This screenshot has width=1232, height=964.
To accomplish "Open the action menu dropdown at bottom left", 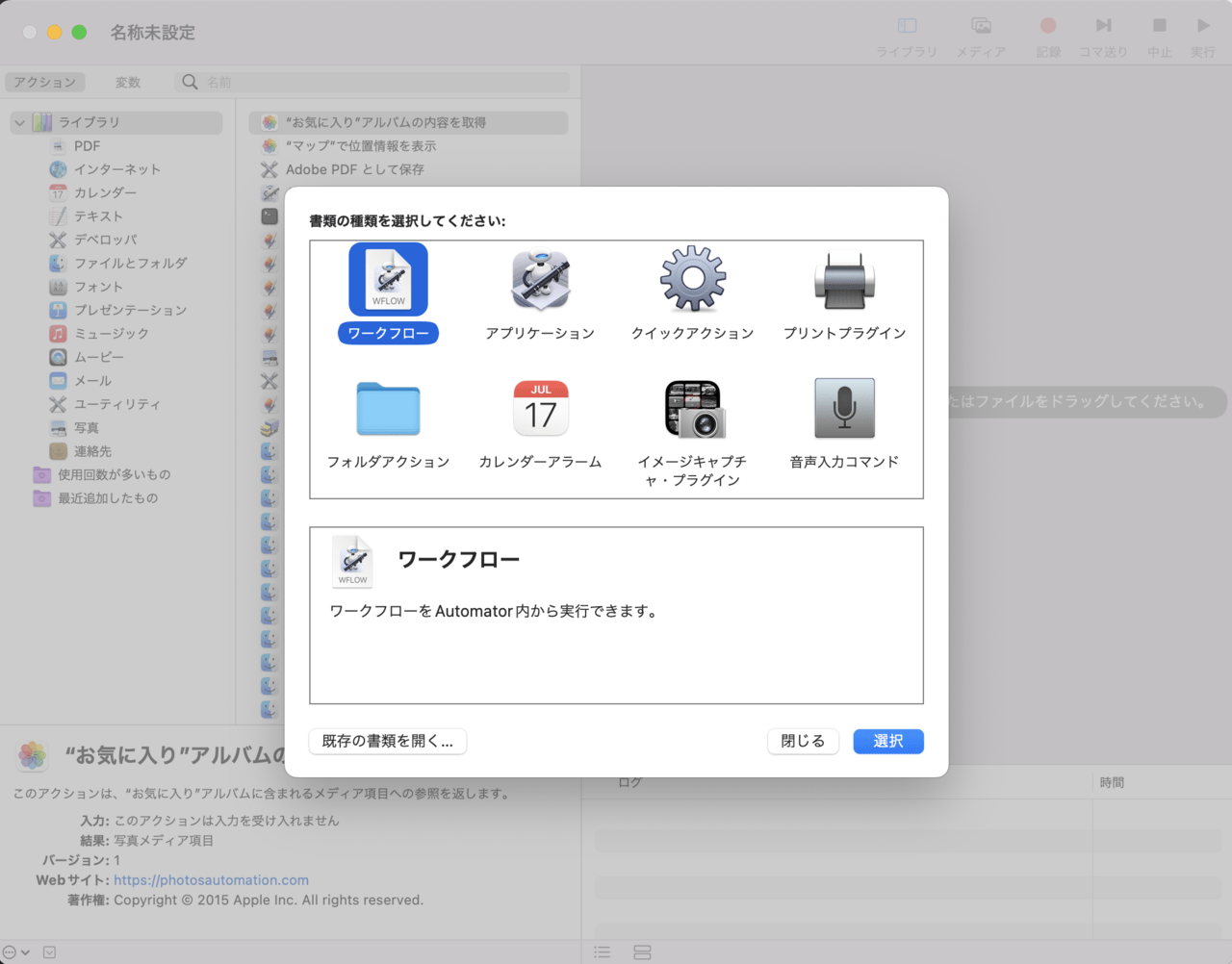I will point(16,952).
